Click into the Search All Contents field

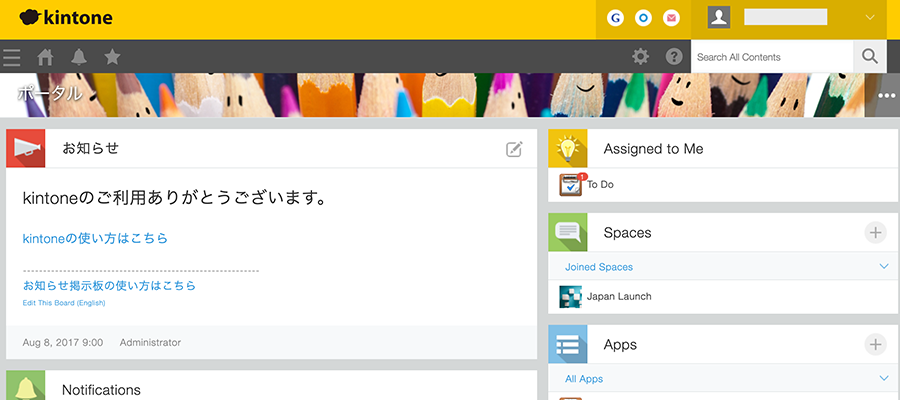pos(770,57)
